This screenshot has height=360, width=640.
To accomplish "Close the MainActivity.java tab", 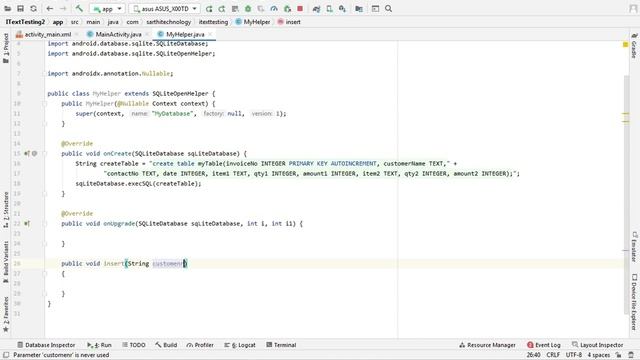I will [147, 34].
